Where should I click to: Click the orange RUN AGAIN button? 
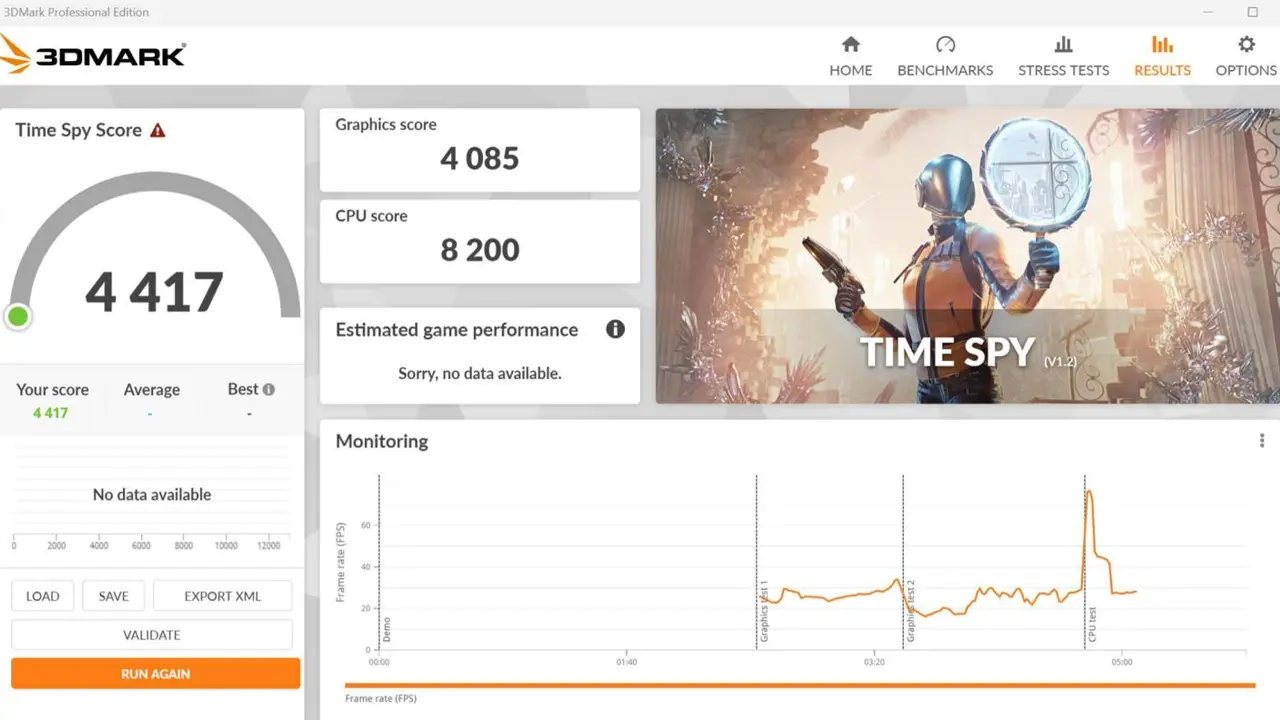pyautogui.click(x=155, y=674)
